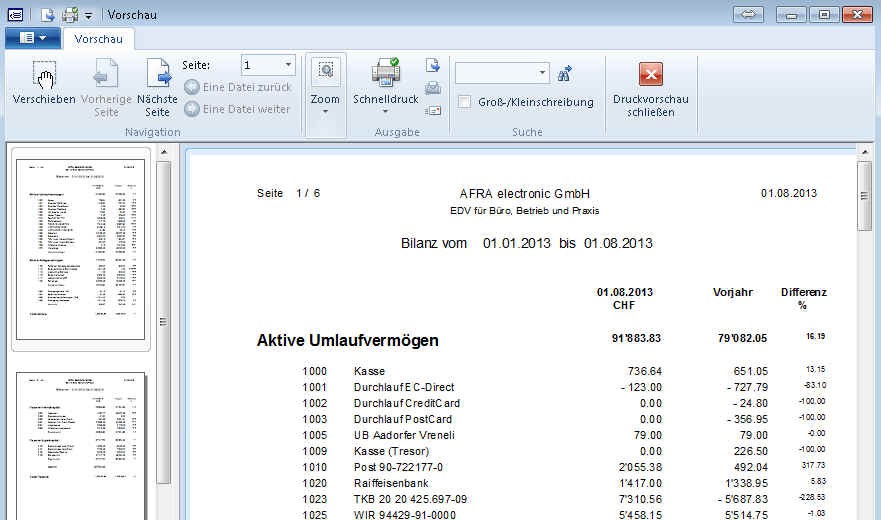
Task: Click the red Druckvorschau schließen icon
Action: 651,74
